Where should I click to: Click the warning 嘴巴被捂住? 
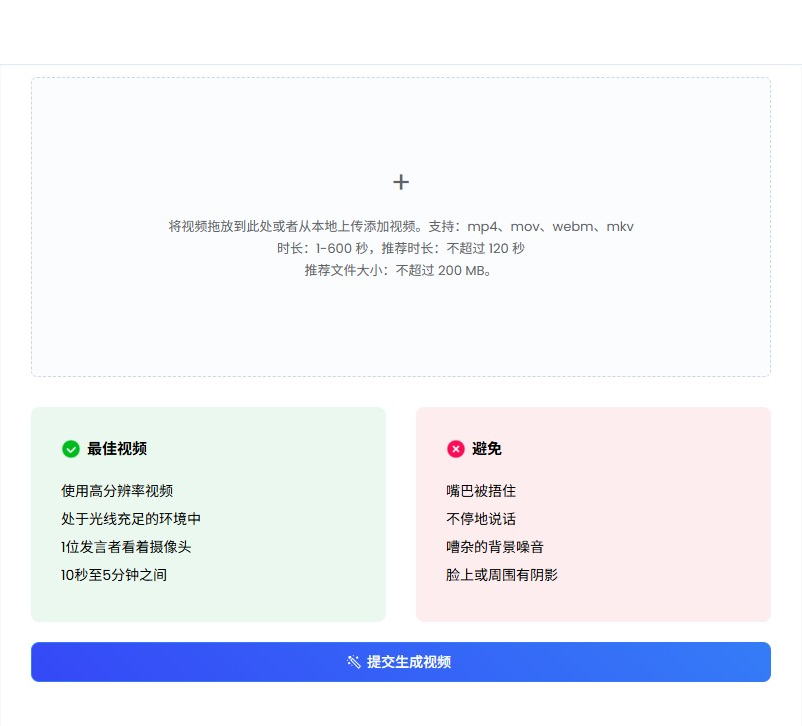(481, 491)
